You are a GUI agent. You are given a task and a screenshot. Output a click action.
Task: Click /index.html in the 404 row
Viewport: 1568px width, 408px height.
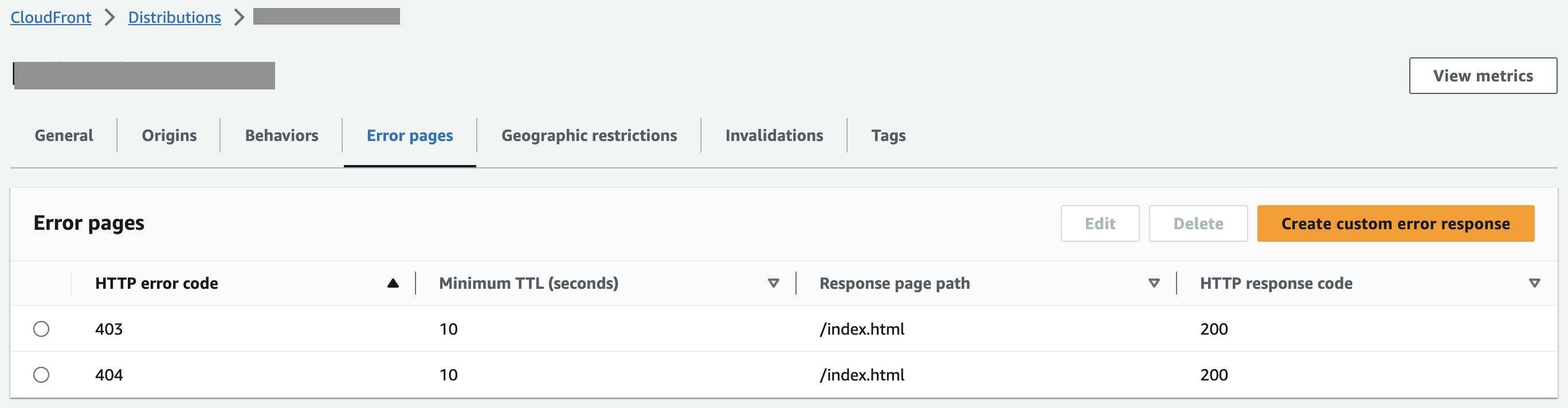pos(862,375)
